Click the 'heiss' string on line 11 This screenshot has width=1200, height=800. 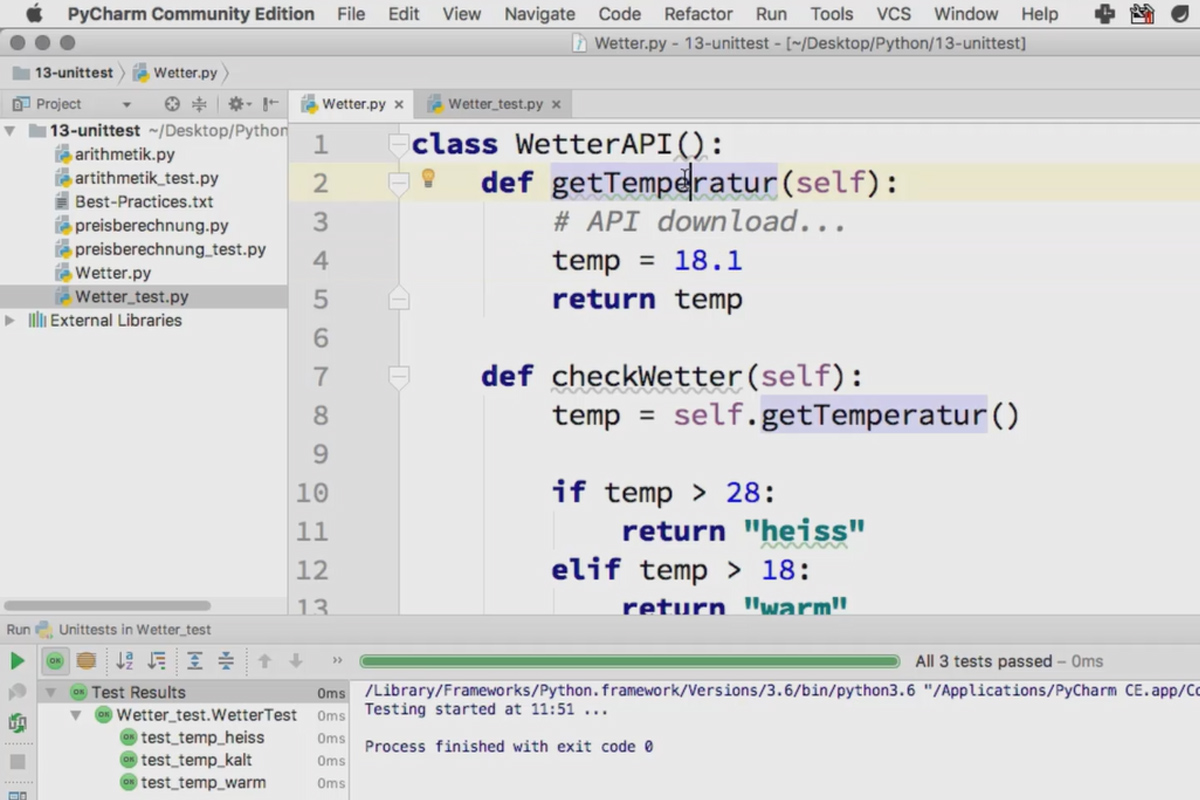(x=803, y=531)
